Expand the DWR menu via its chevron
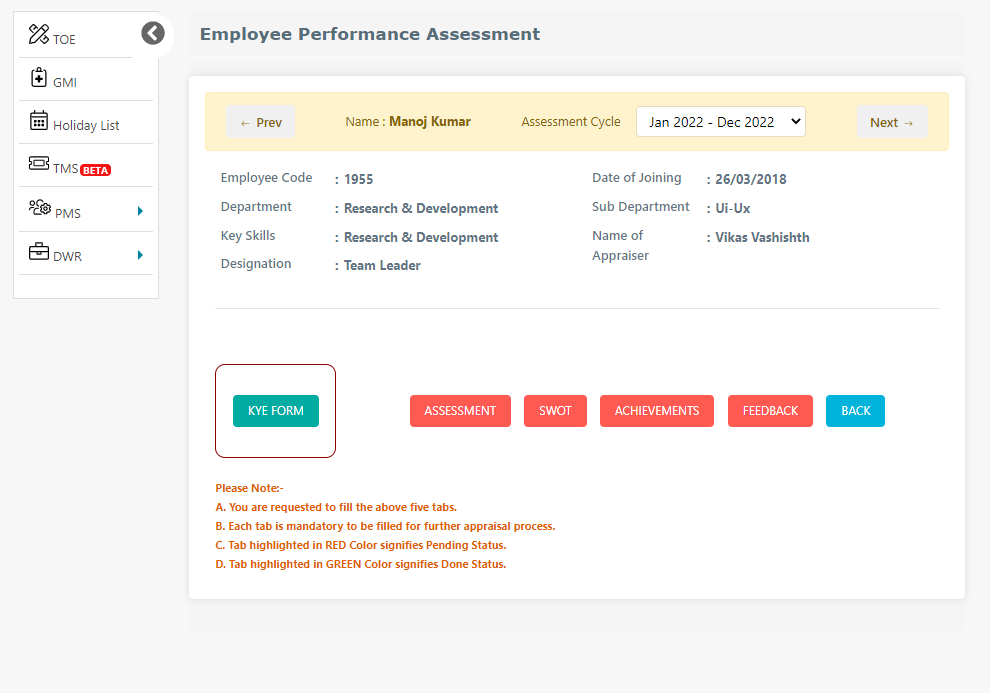 click(x=141, y=254)
